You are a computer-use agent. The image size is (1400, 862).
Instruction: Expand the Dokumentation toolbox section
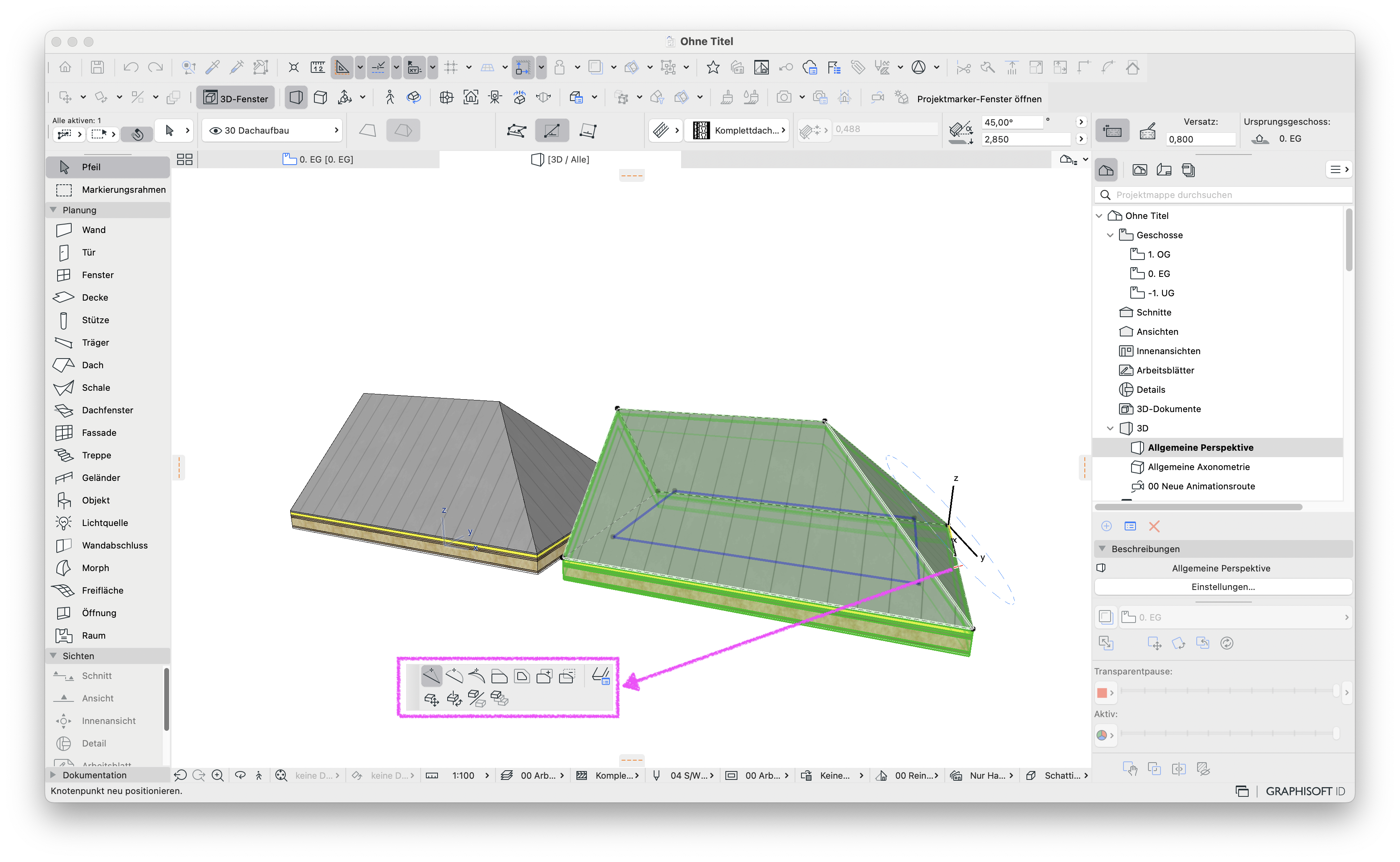(54, 775)
